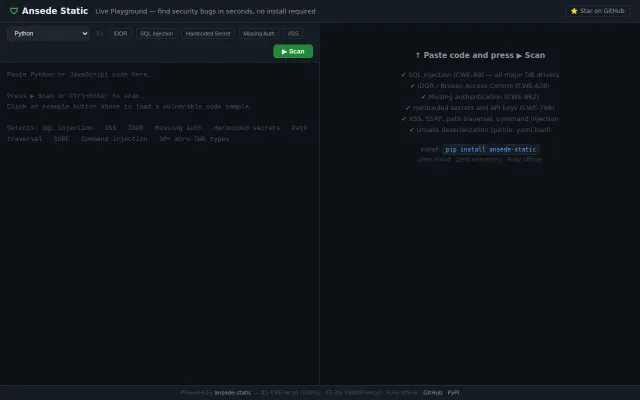This screenshot has height=400, width=640.
Task: Focus the code paste editor area
Action: [159, 224]
